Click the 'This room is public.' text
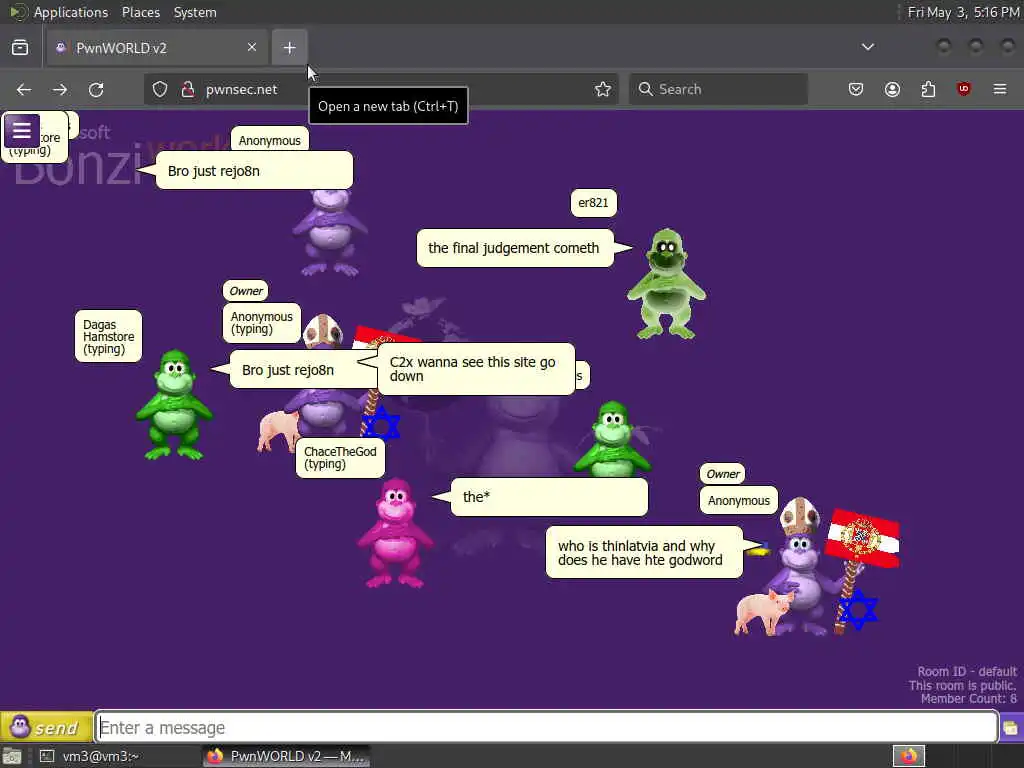This screenshot has width=1024, height=768. (x=963, y=685)
